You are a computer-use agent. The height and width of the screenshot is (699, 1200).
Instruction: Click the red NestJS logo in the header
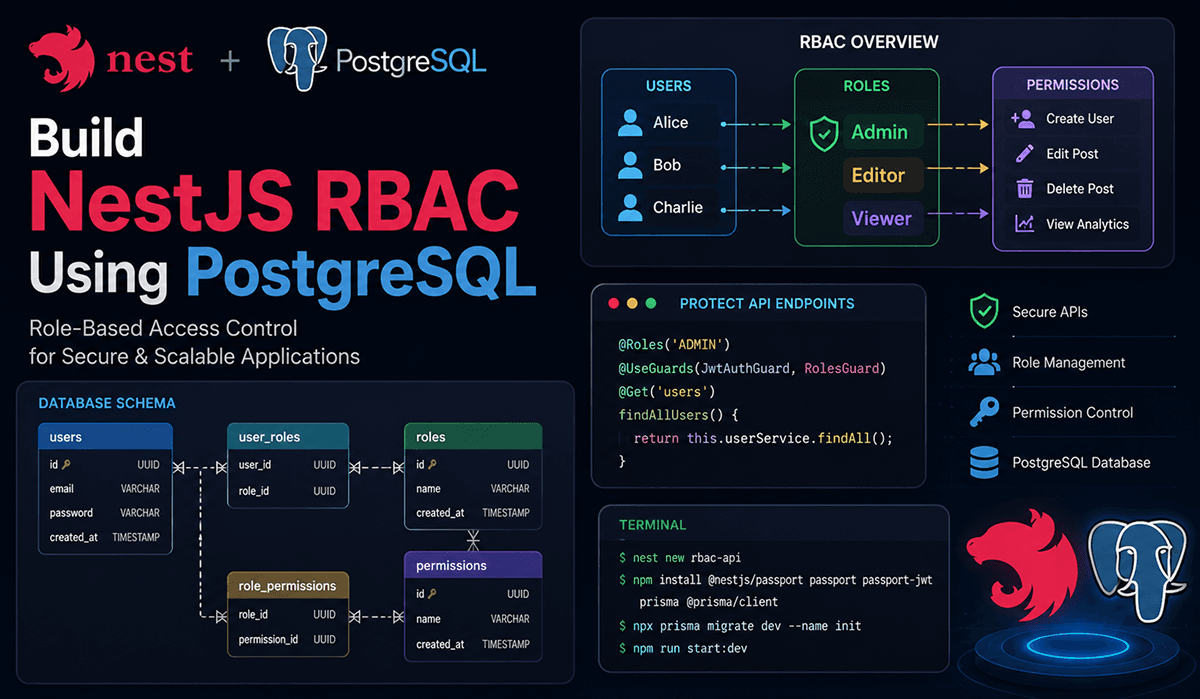click(x=63, y=61)
